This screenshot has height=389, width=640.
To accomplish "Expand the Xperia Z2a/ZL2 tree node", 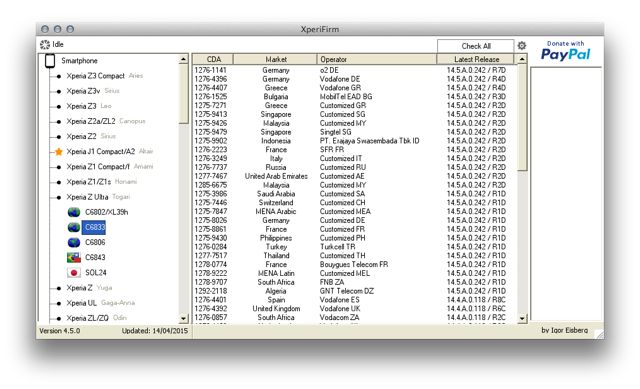I will point(59,122).
